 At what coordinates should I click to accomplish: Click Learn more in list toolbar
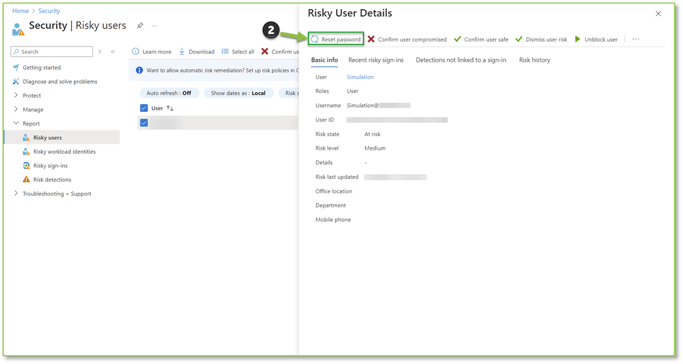[x=152, y=52]
